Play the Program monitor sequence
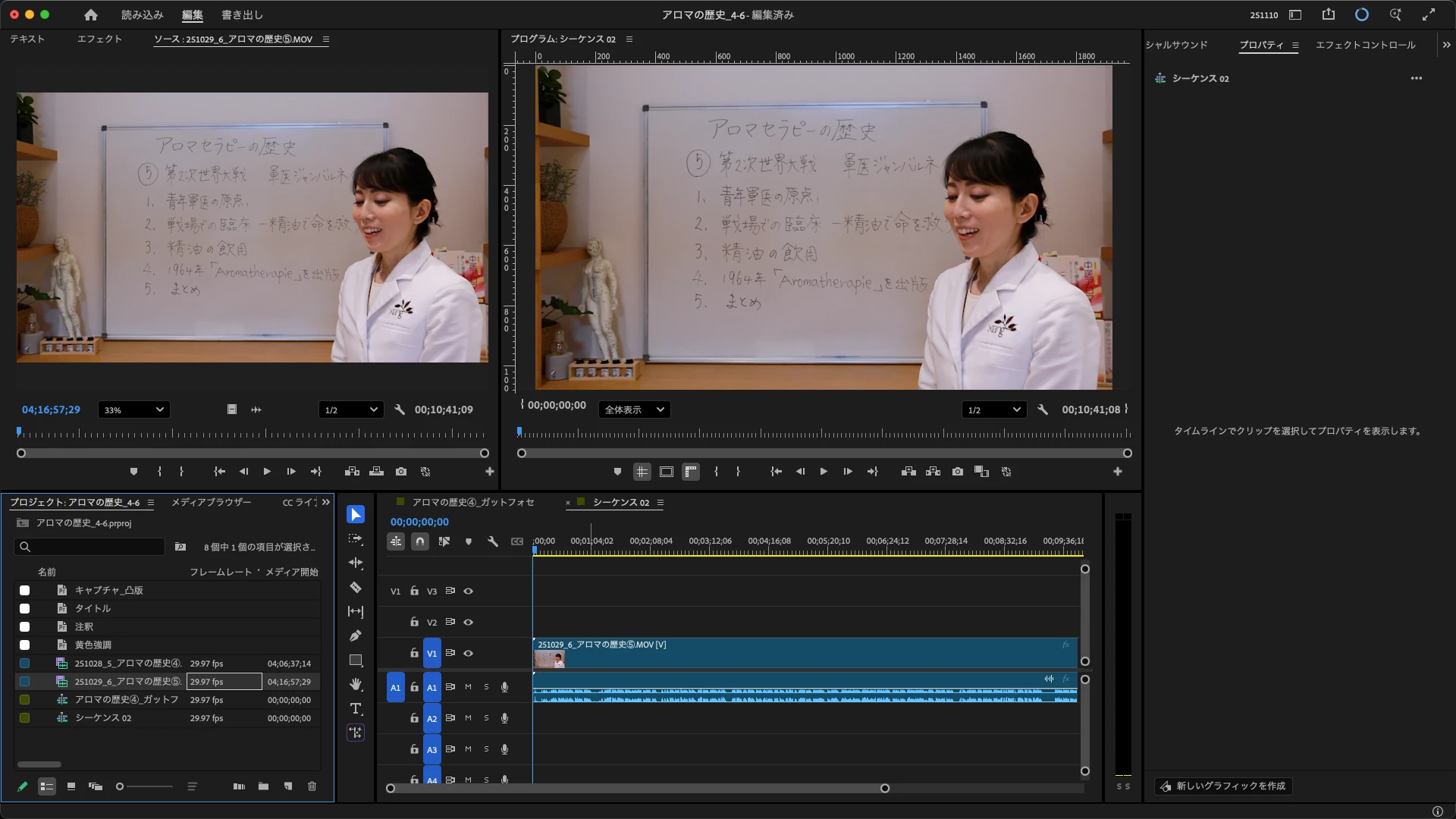 (x=824, y=472)
